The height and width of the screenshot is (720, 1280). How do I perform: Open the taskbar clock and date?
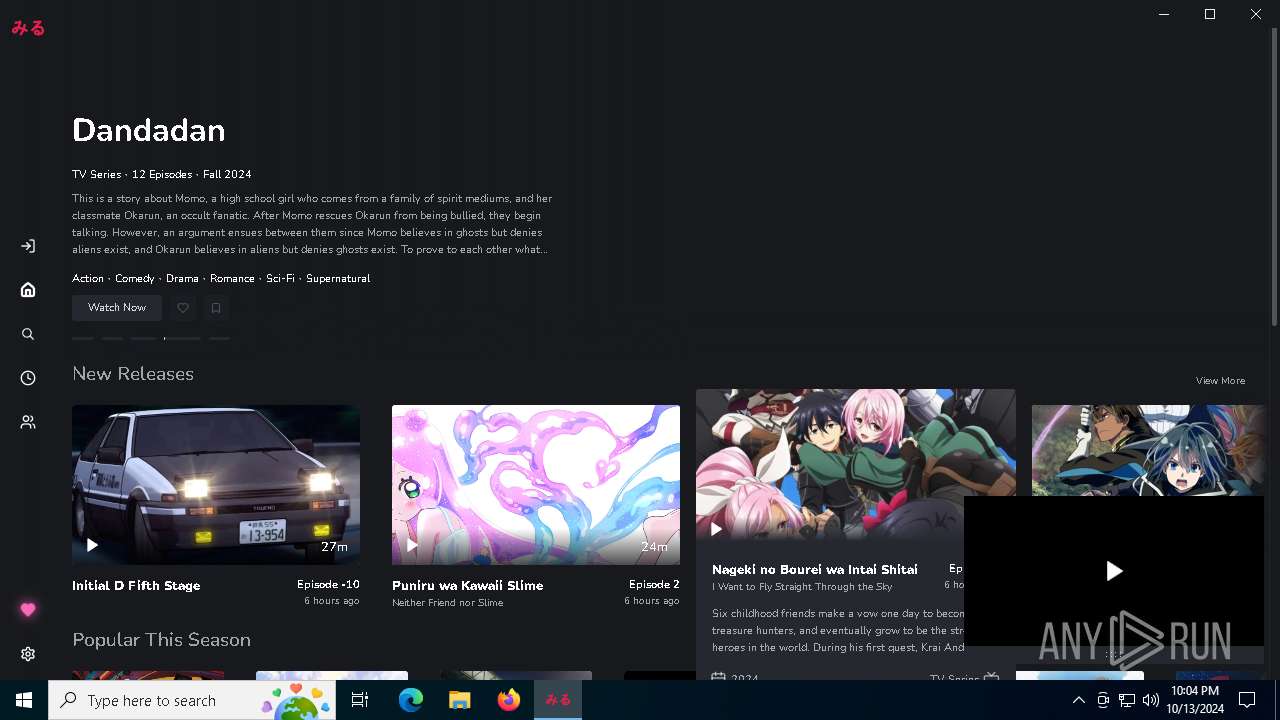point(1195,700)
